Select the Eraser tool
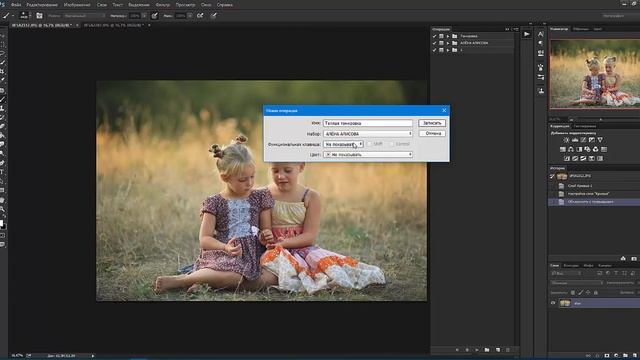Viewport: 640px width, 360px height. click(x=2, y=126)
